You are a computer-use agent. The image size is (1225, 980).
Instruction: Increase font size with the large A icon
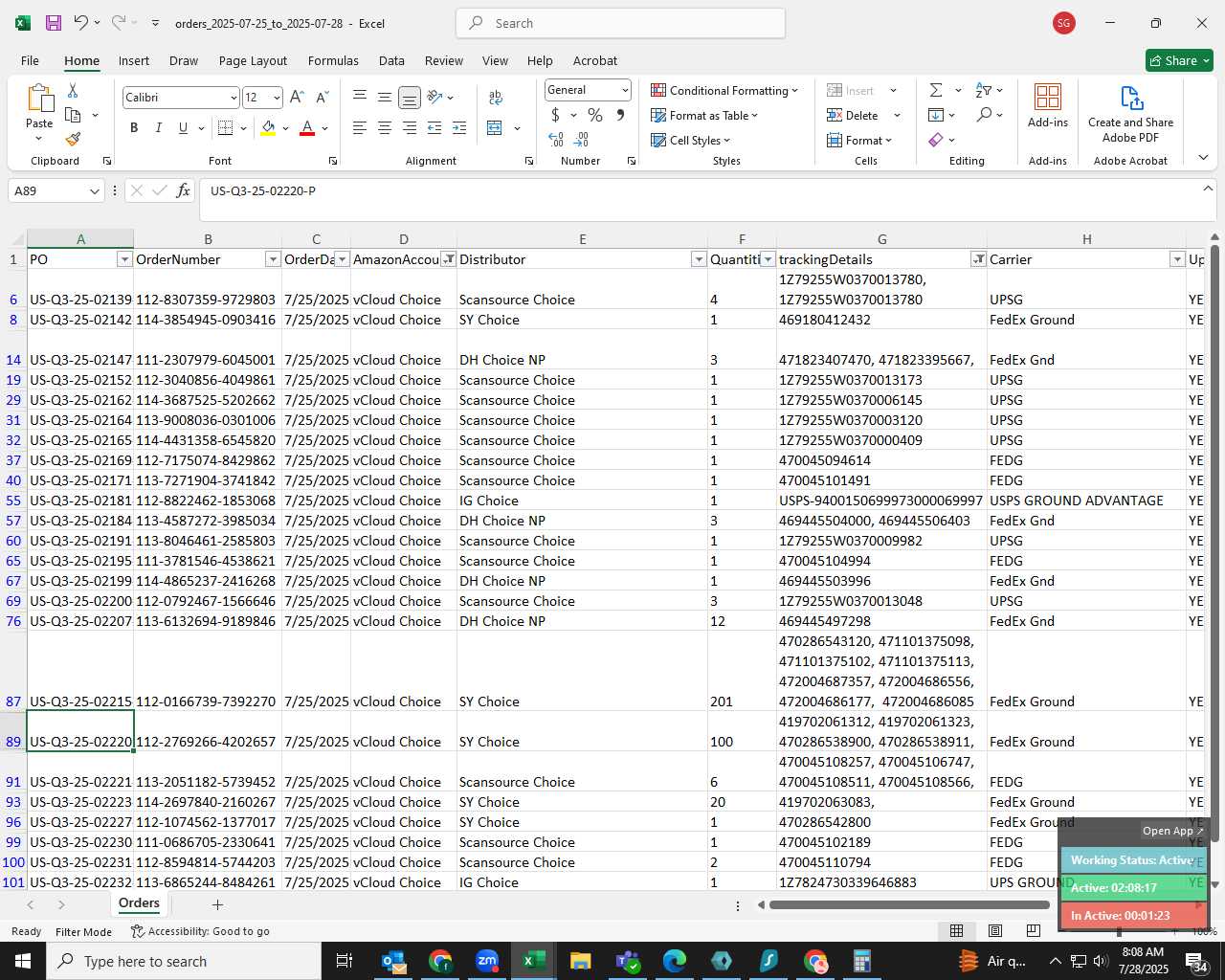[x=297, y=98]
